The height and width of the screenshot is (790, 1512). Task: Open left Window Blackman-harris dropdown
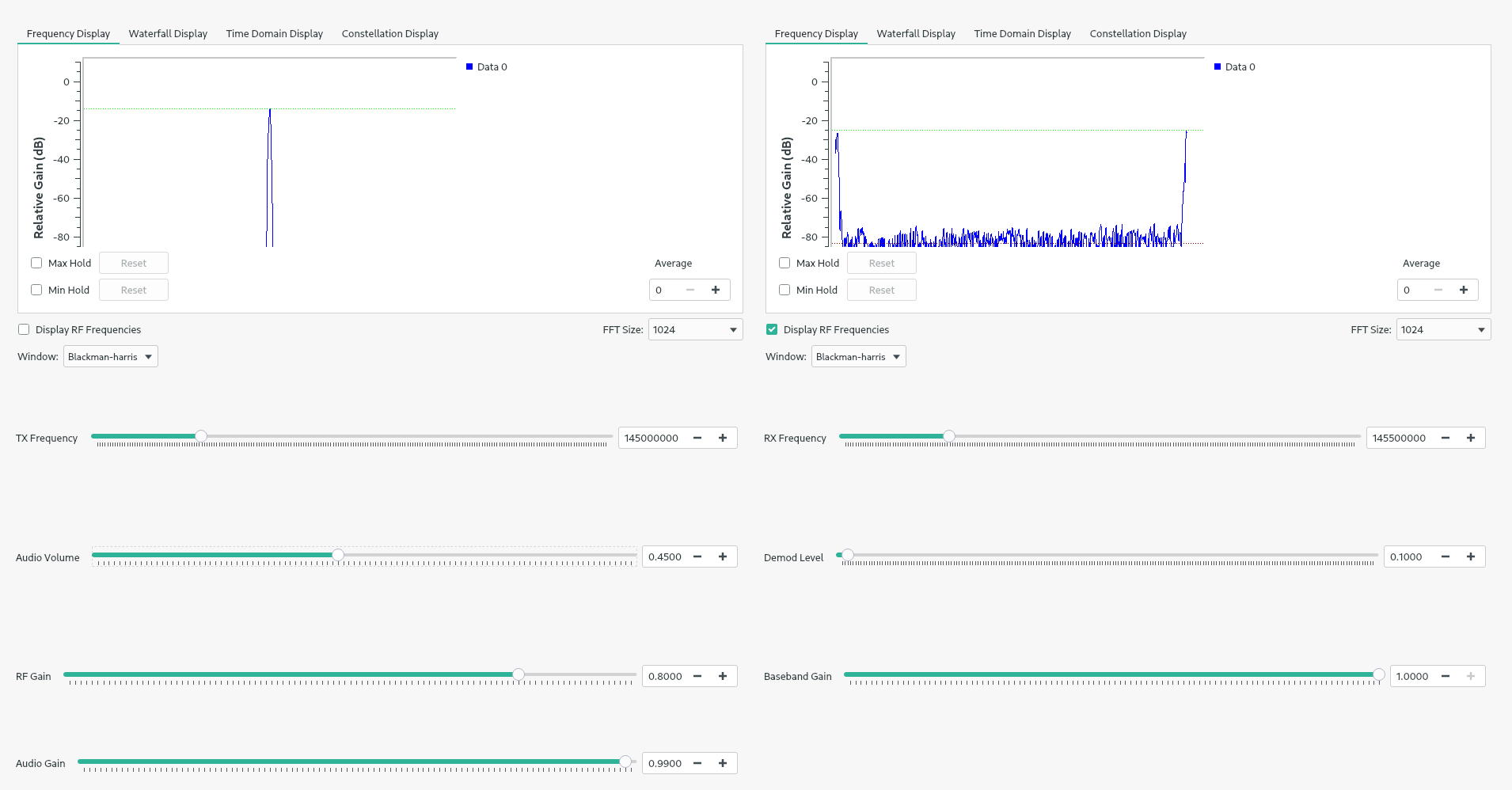(x=111, y=356)
